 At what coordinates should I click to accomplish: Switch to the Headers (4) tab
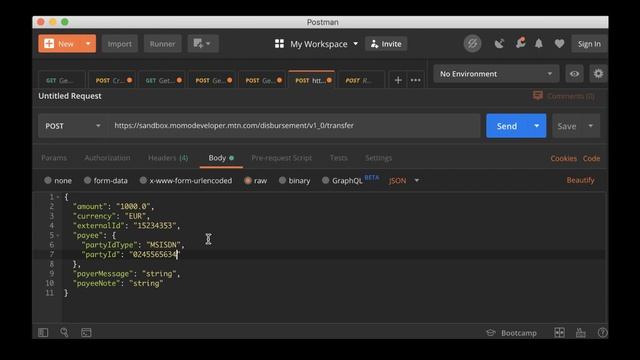tap(168, 158)
